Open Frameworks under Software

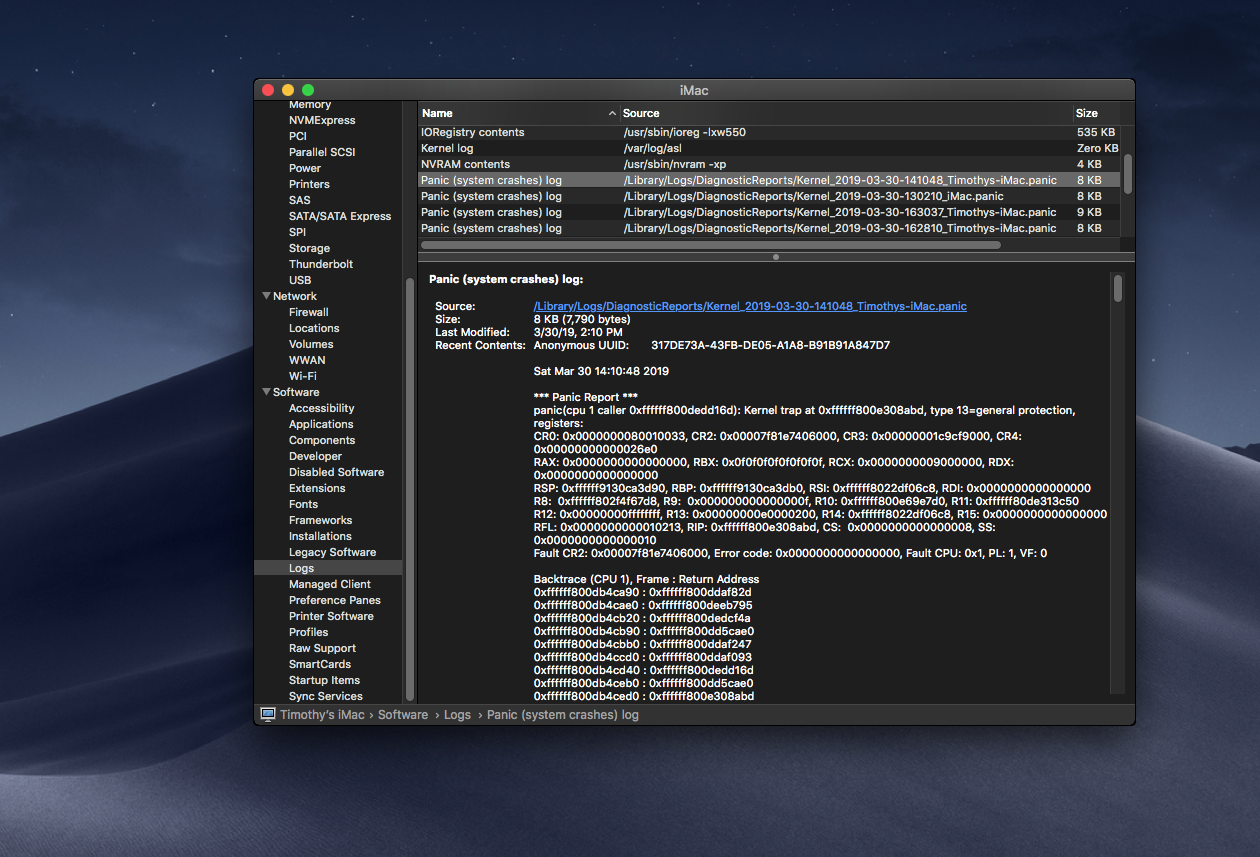point(321,520)
